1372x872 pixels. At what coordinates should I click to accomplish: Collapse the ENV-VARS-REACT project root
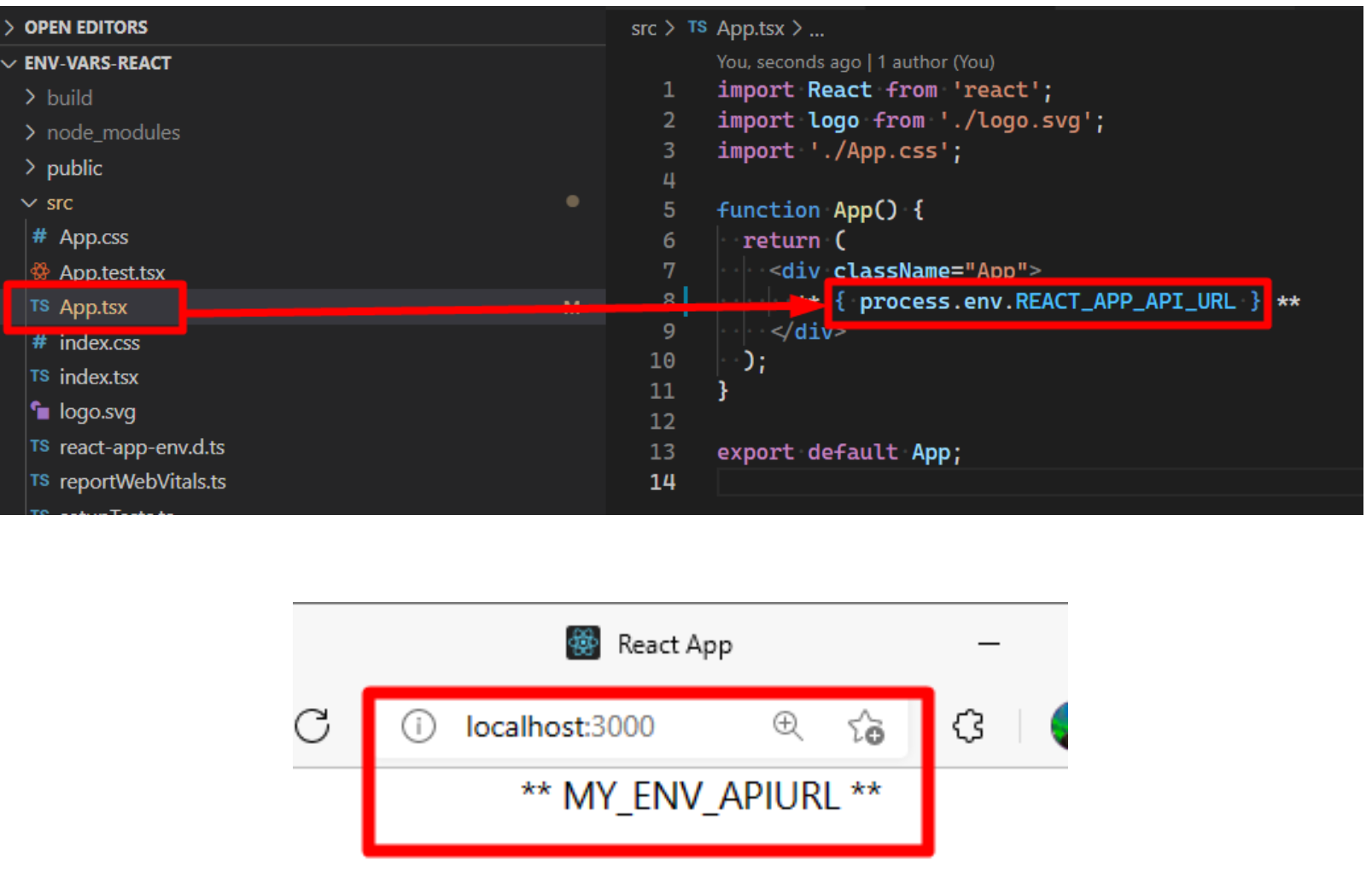97,63
